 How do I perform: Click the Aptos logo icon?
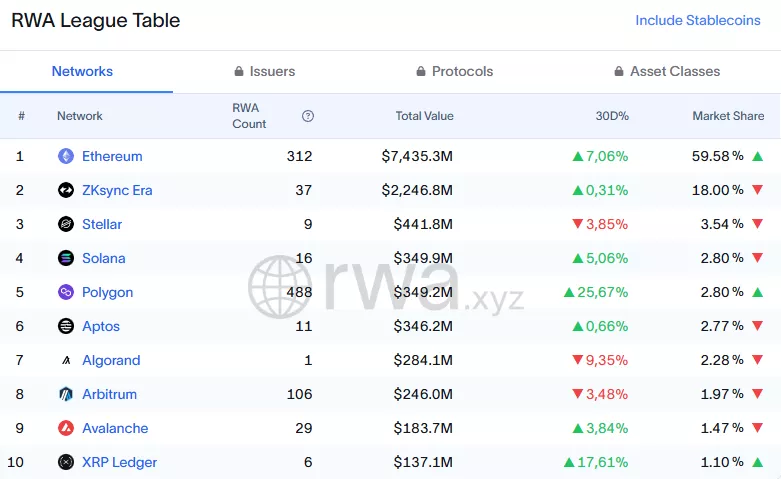[x=66, y=326]
